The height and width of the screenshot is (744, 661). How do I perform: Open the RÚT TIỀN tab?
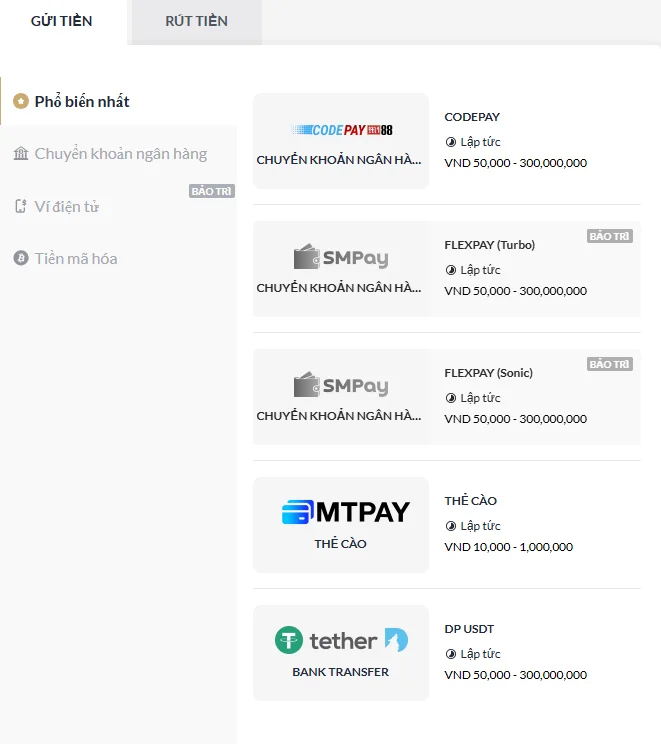point(196,21)
